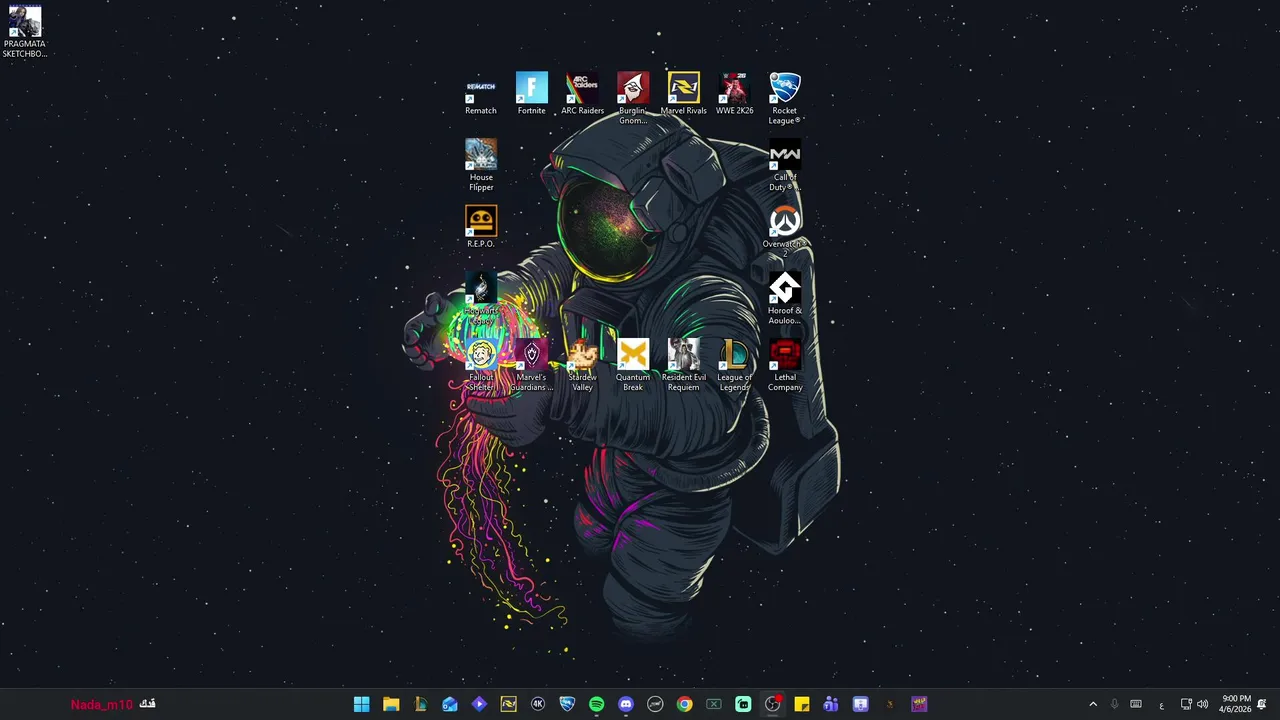Click the microphone tray icon
This screenshot has height=720, width=1280.
click(1114, 704)
